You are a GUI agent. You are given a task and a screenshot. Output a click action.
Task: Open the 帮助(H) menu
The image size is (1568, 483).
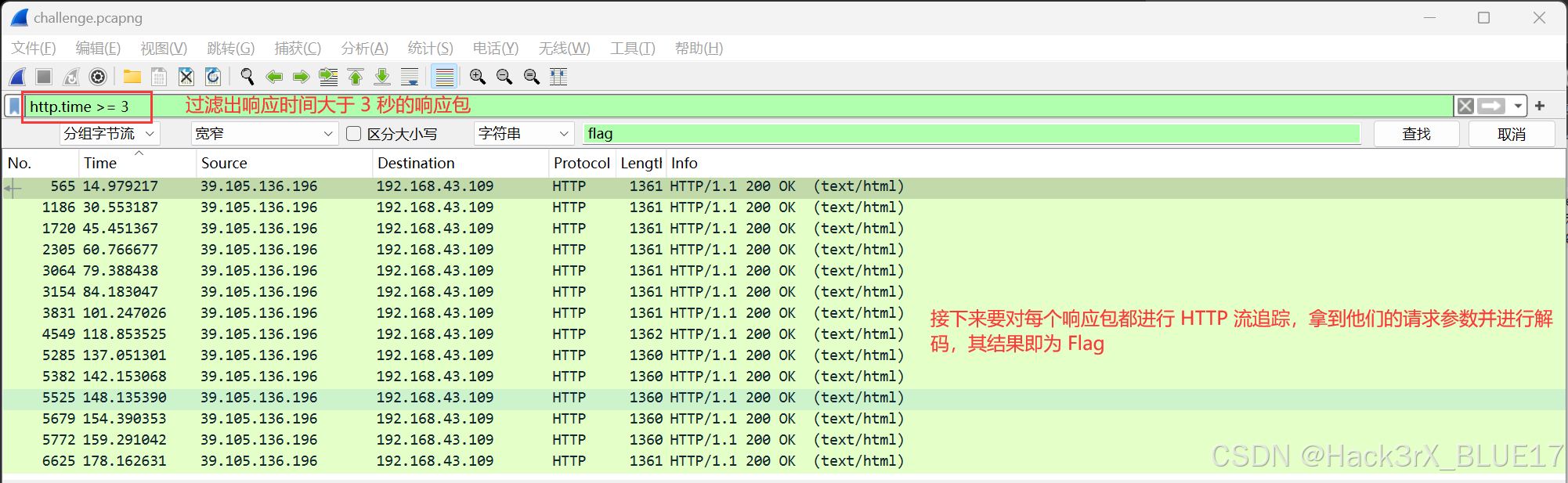[x=699, y=49]
